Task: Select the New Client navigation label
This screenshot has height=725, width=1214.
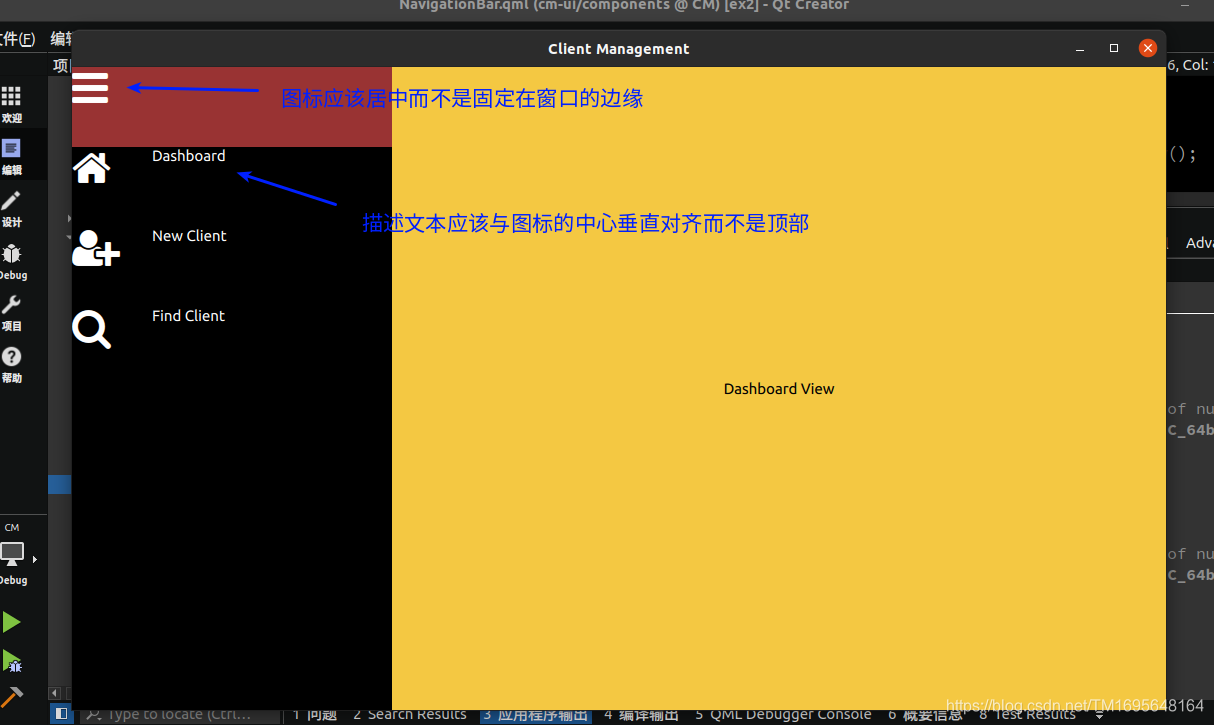Action: [189, 236]
